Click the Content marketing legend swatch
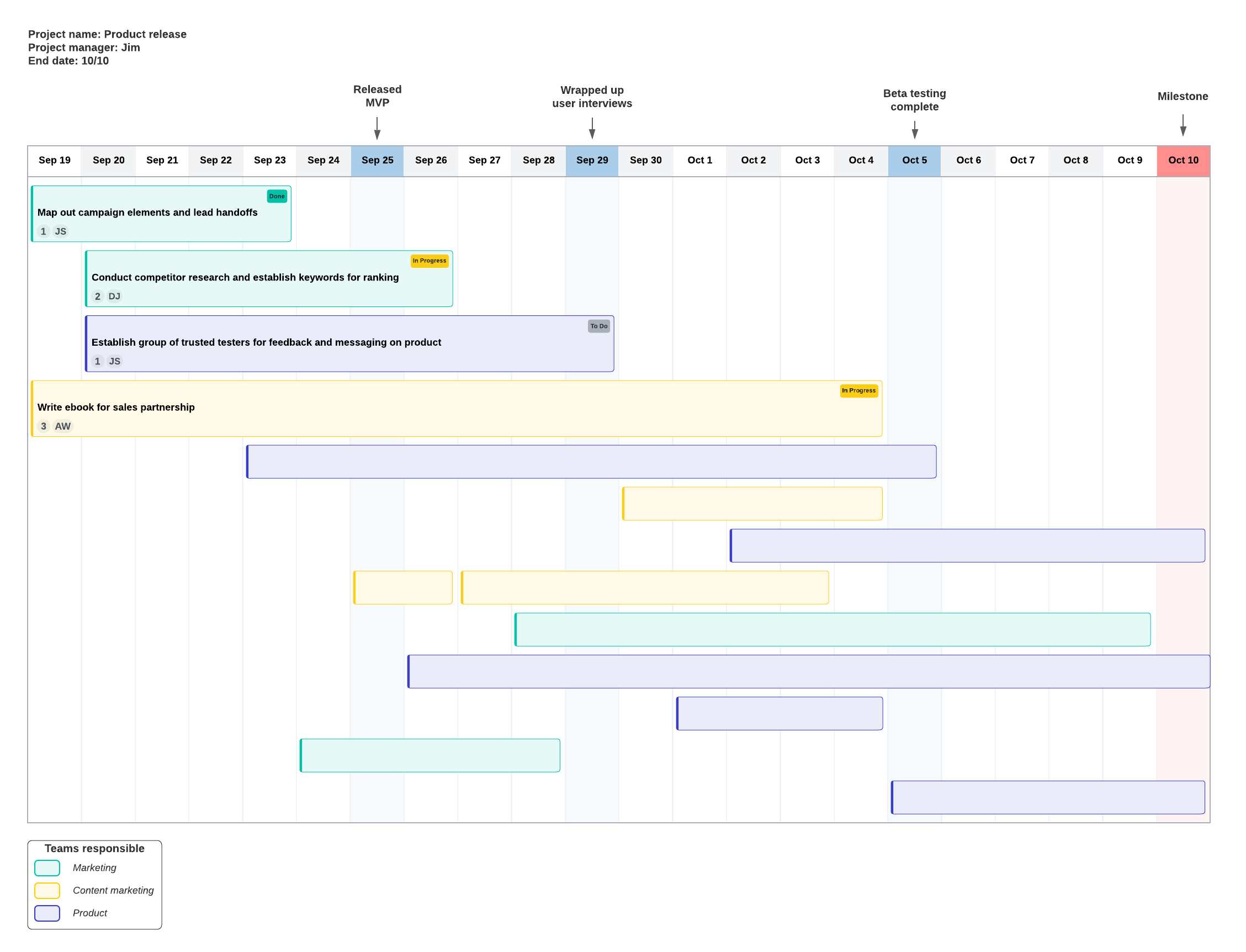1246x952 pixels. click(47, 890)
